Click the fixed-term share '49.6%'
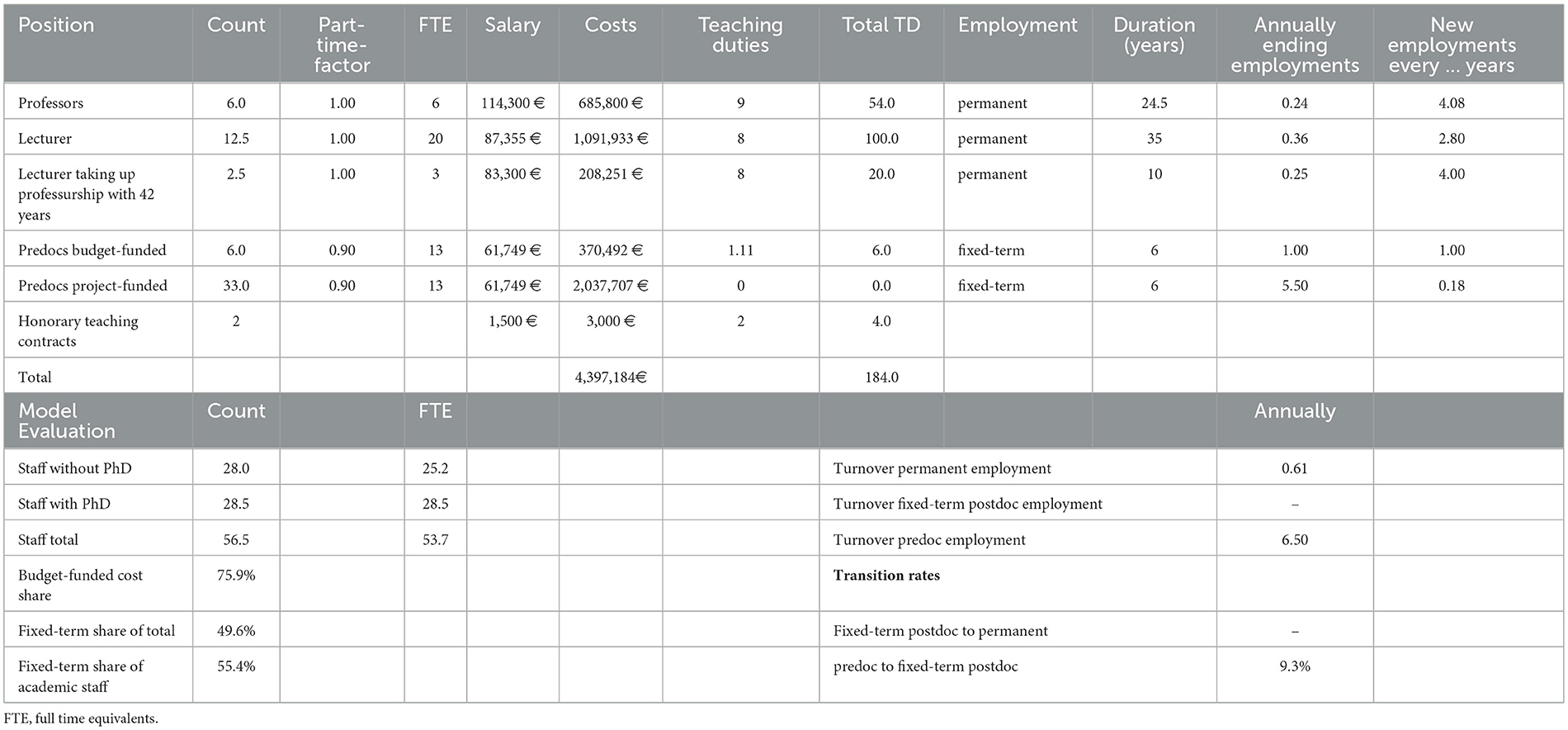The image size is (1568, 730). (x=236, y=631)
